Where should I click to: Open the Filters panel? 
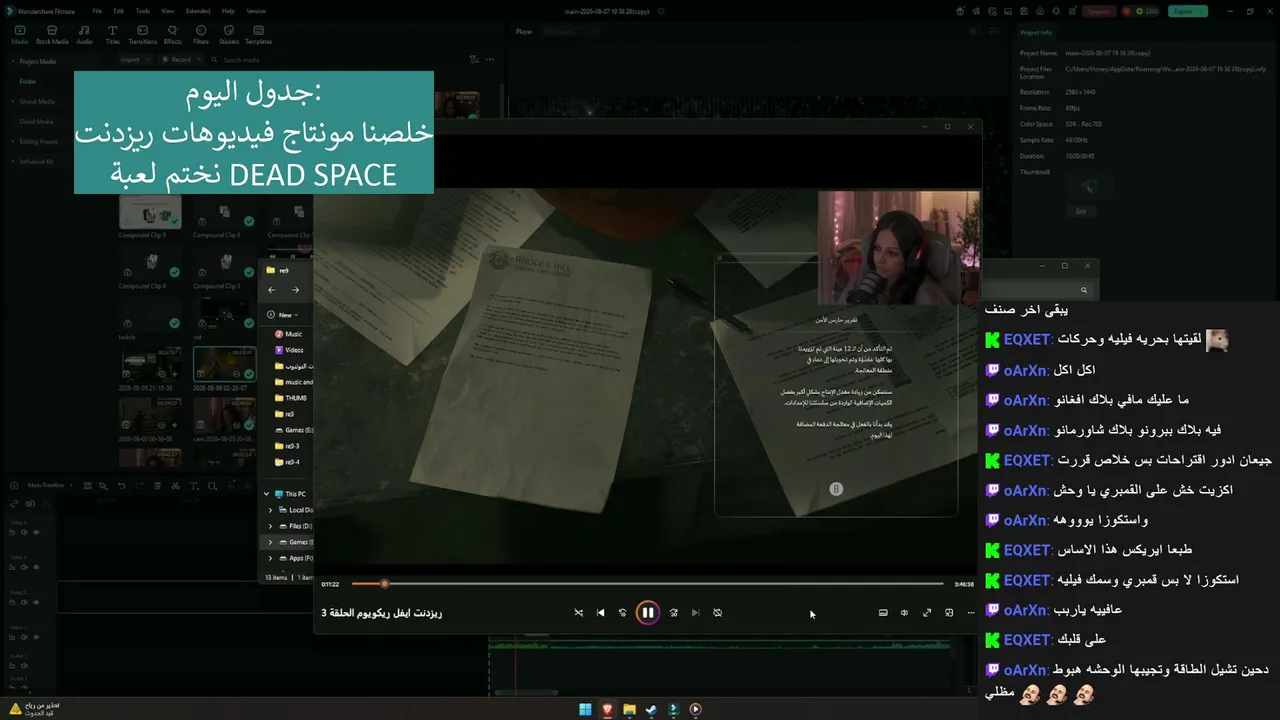pyautogui.click(x=201, y=35)
